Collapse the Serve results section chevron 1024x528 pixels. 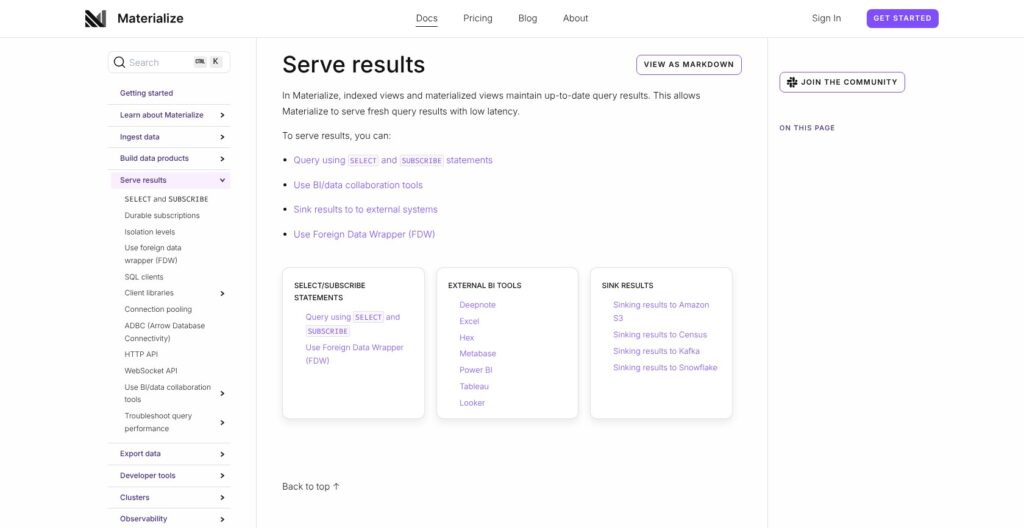223,180
